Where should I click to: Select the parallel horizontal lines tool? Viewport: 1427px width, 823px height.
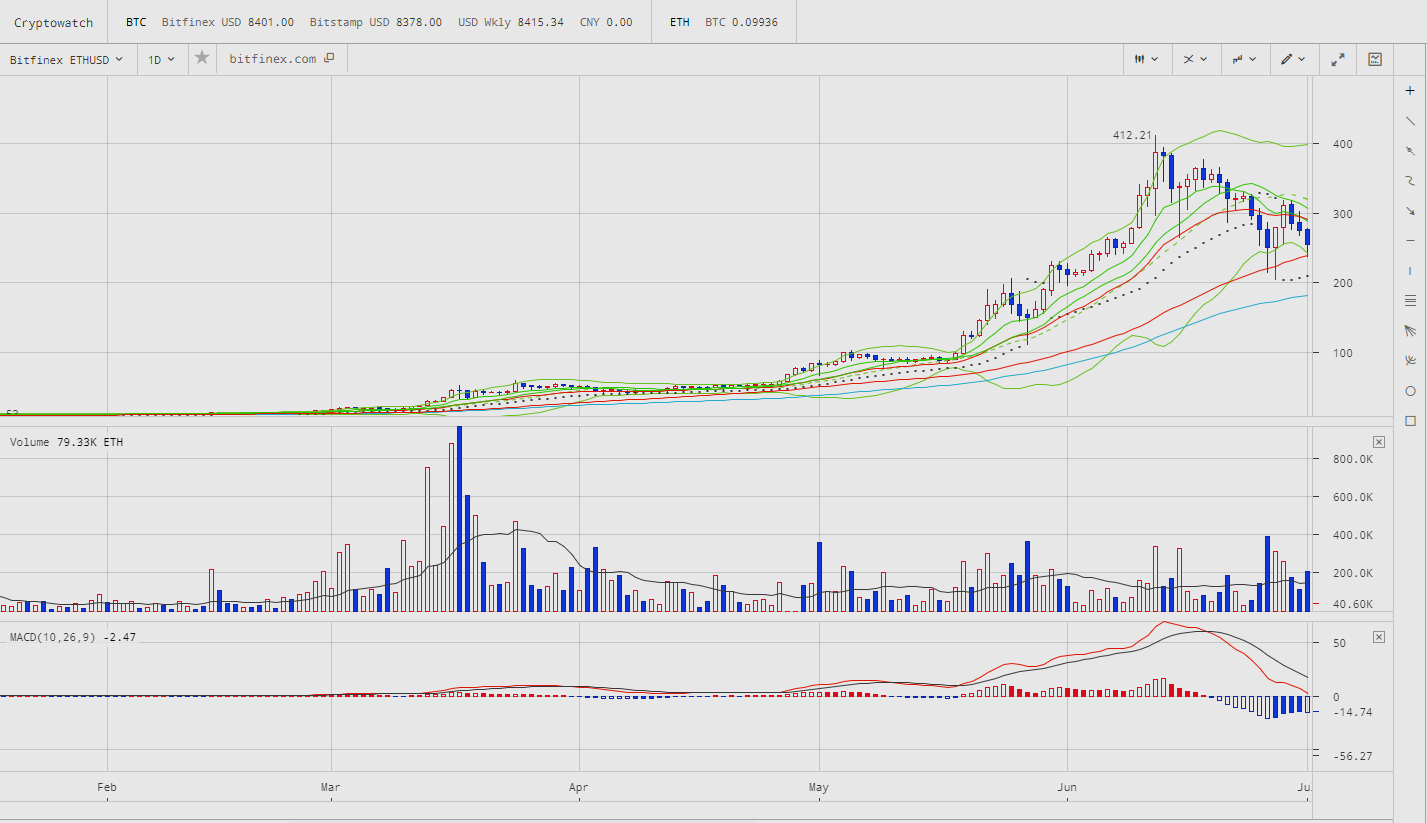[x=1410, y=300]
